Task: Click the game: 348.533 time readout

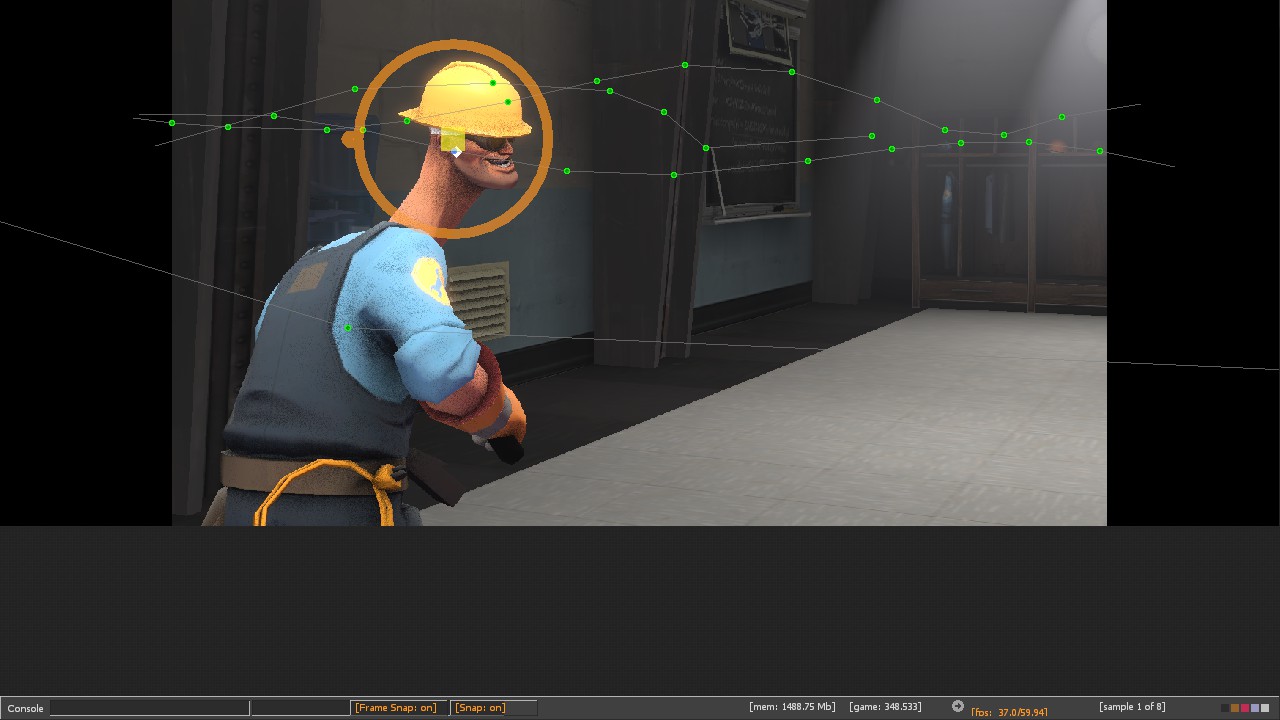Action: (x=885, y=707)
